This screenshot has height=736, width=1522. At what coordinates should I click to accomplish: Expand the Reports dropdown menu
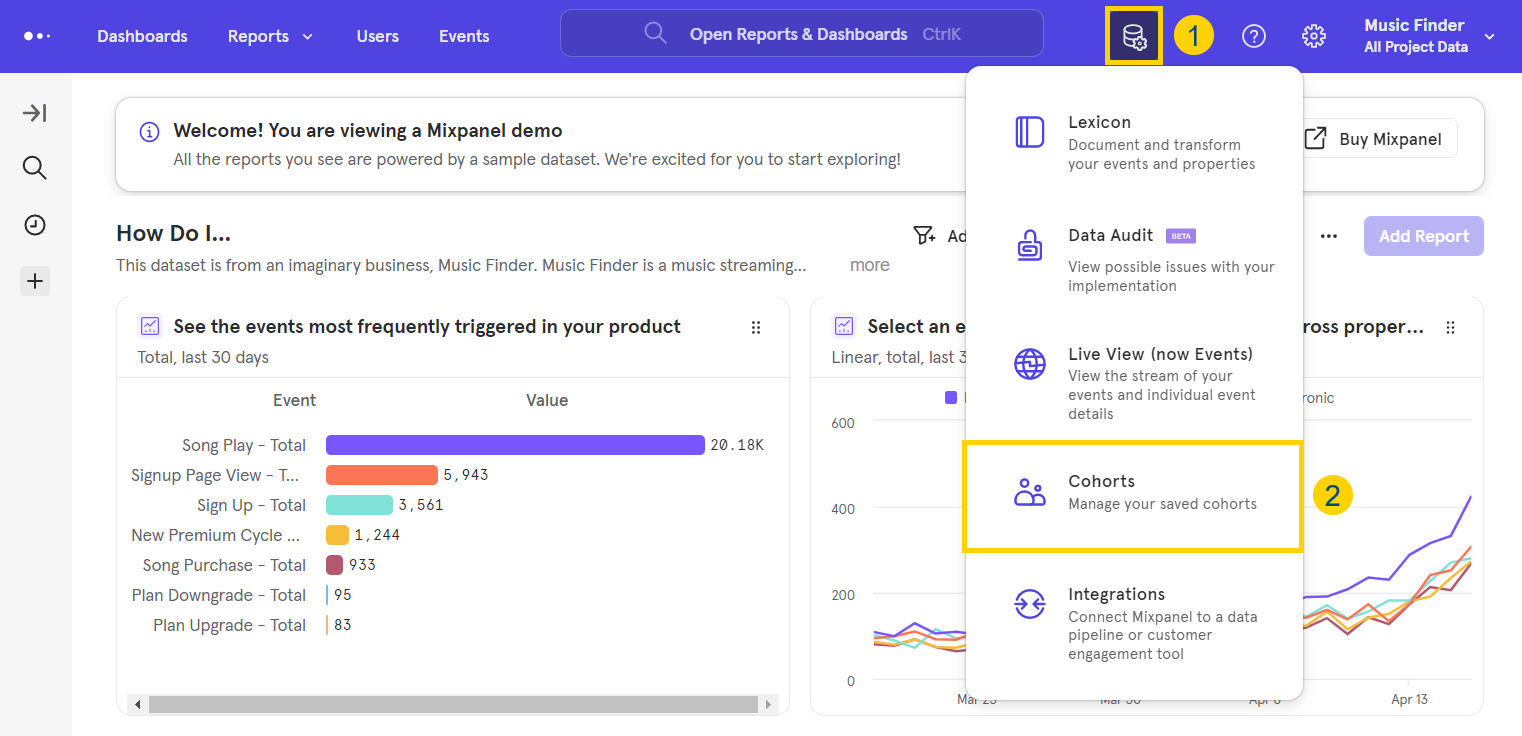tap(270, 36)
